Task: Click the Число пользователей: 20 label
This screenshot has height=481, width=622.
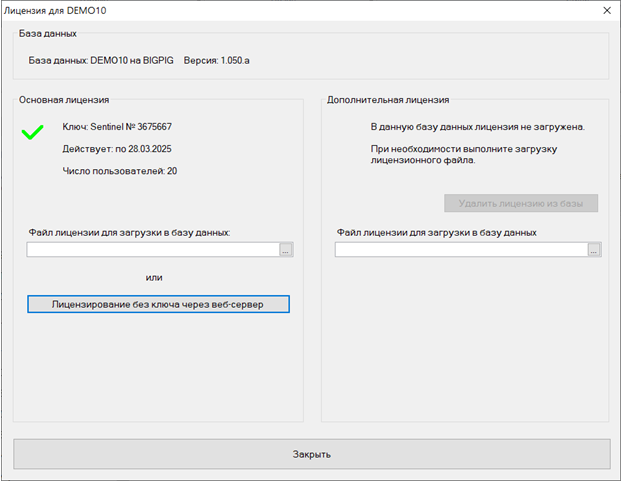Action: pyautogui.click(x=120, y=171)
